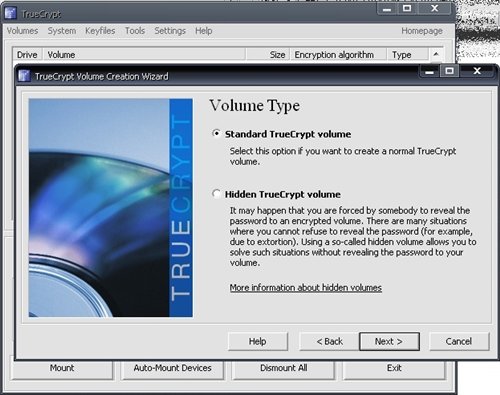Sort by the Volume column header
The height and width of the screenshot is (395, 500).
tap(144, 54)
